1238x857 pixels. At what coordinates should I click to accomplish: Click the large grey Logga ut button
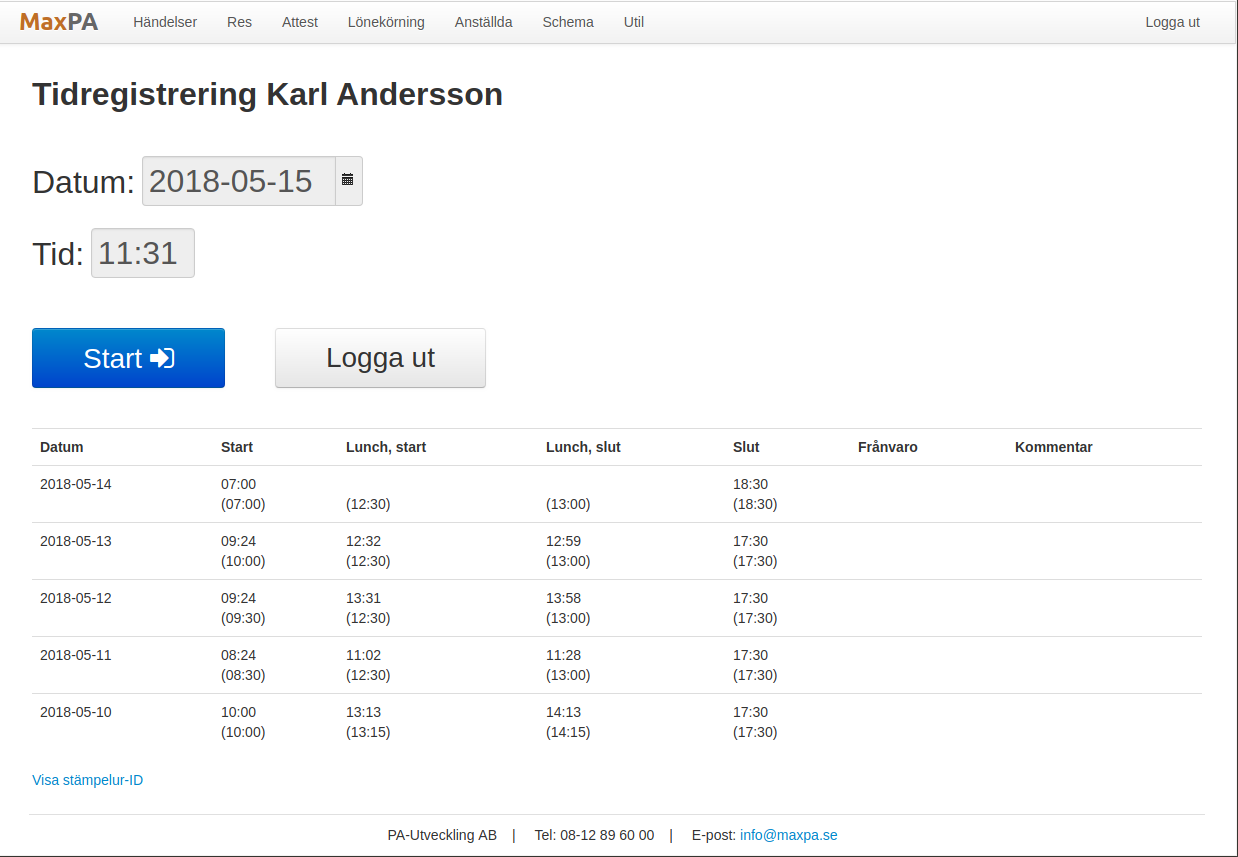[x=380, y=358]
